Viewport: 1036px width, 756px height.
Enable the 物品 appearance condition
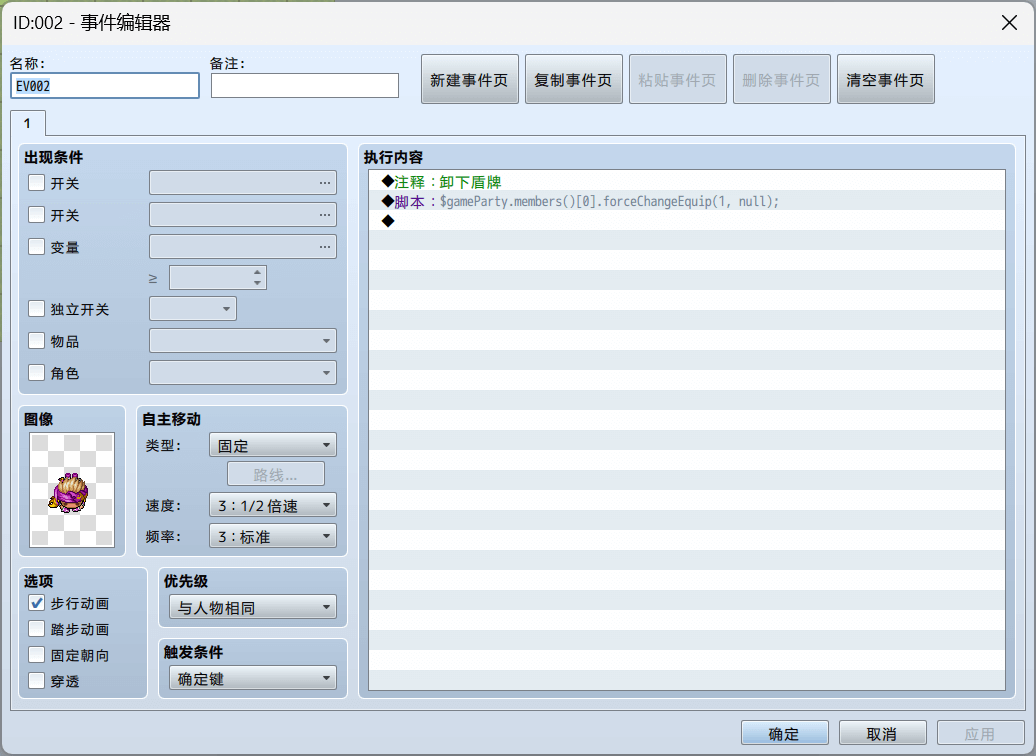[x=36, y=341]
